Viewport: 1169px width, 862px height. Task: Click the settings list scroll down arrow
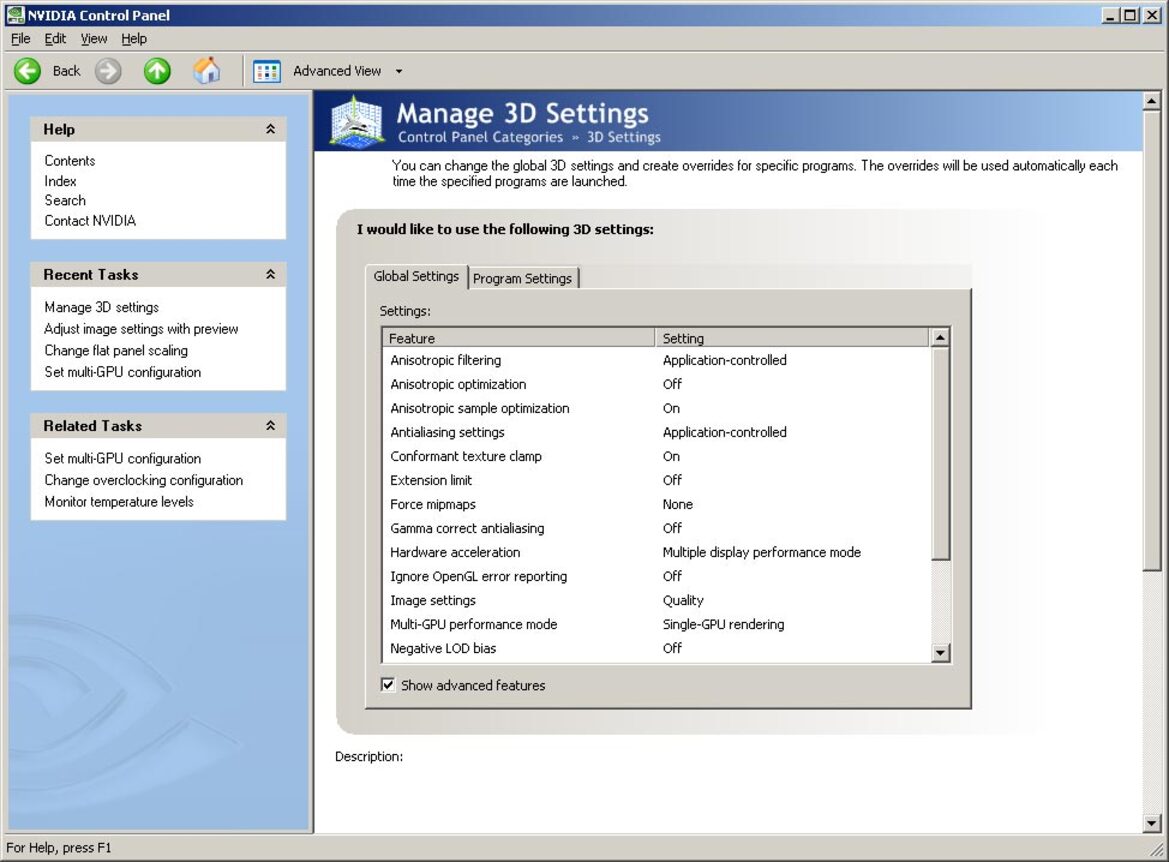click(940, 652)
